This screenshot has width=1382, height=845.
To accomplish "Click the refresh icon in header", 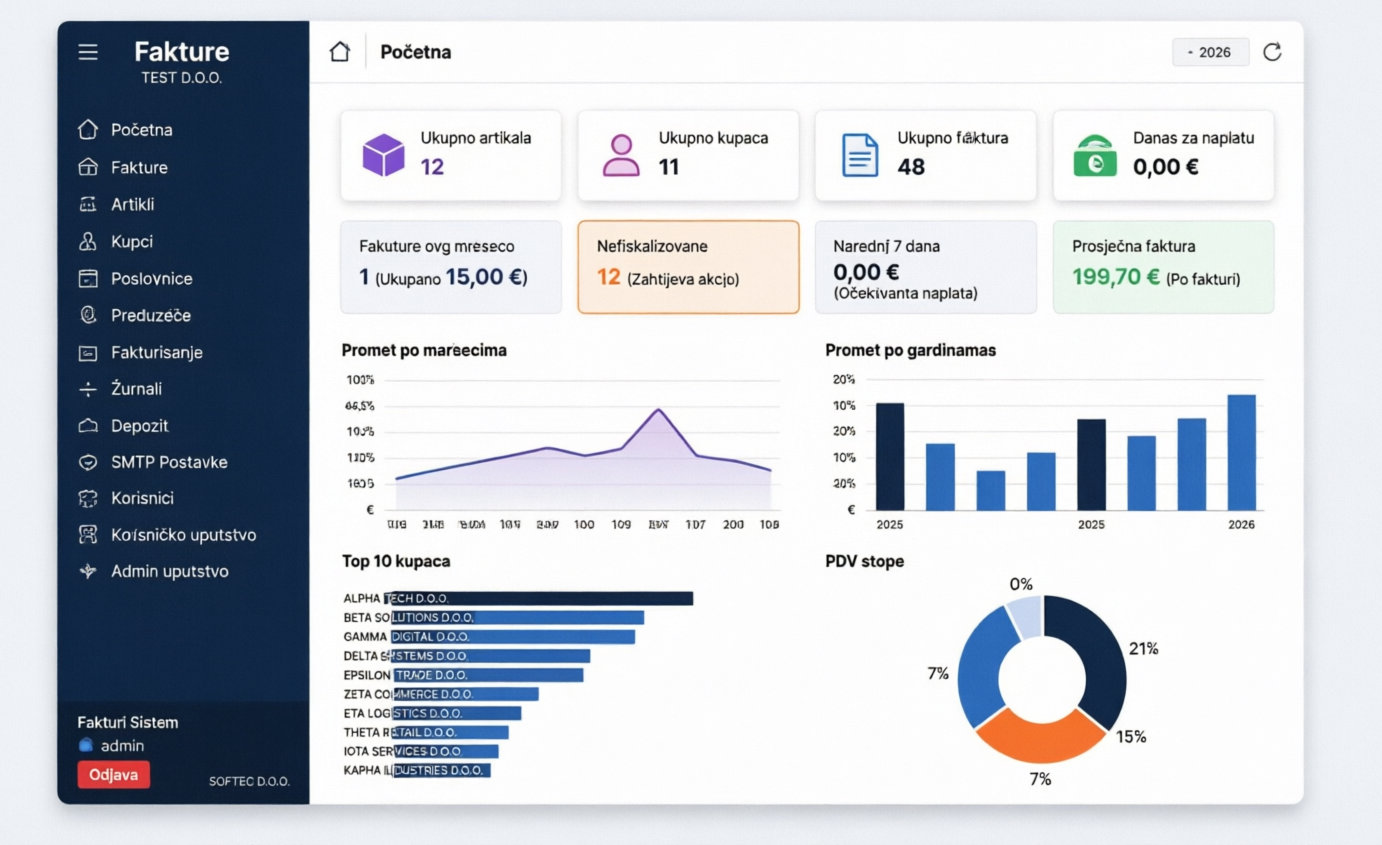I will tap(1272, 52).
